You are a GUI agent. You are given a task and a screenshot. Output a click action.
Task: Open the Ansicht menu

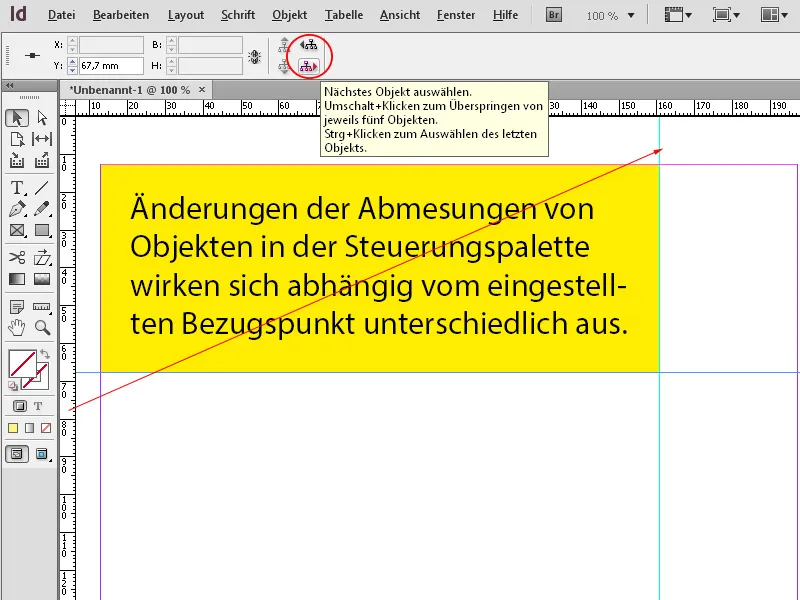(400, 15)
